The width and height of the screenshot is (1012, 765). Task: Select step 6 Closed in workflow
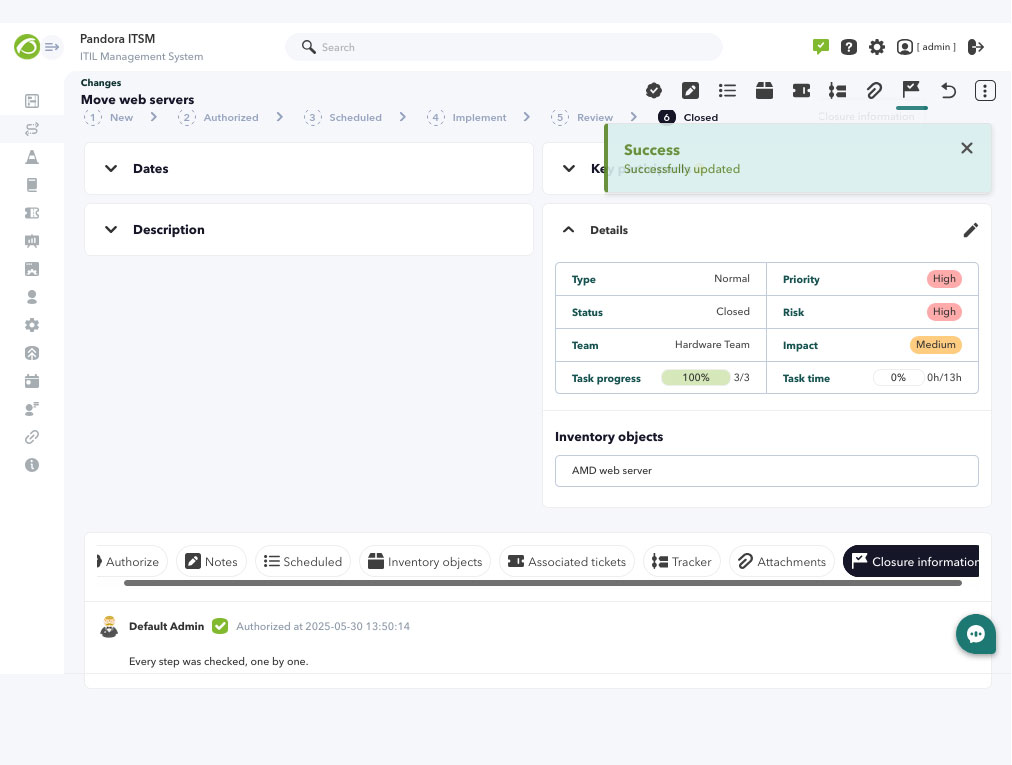point(688,117)
